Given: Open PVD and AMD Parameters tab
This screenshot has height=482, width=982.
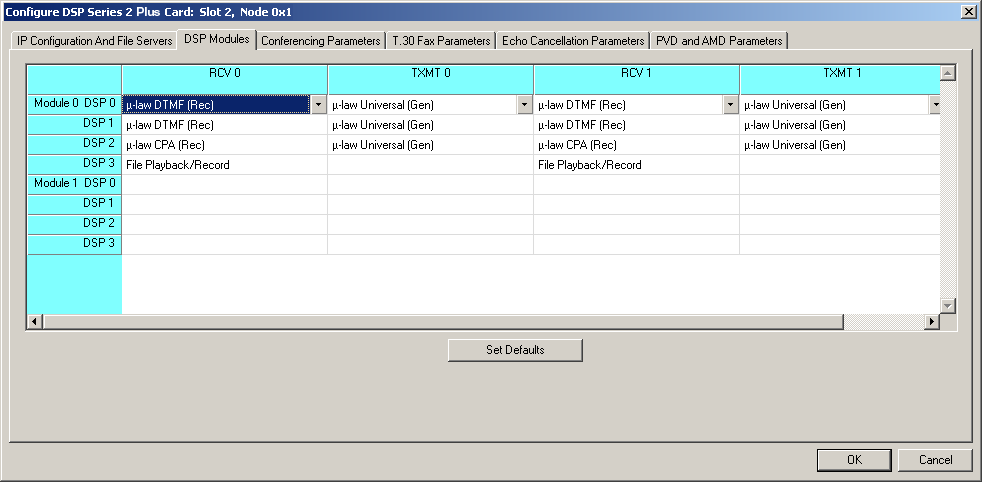Looking at the screenshot, I should coord(719,41).
